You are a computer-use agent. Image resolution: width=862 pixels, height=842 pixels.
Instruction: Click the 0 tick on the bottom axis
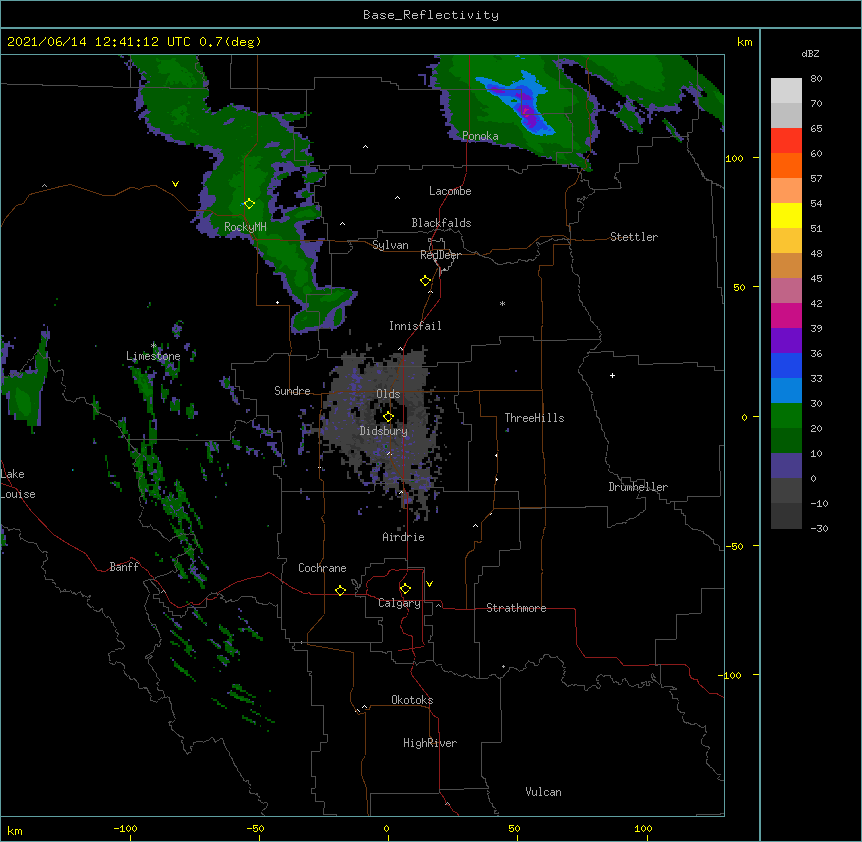[x=386, y=829]
